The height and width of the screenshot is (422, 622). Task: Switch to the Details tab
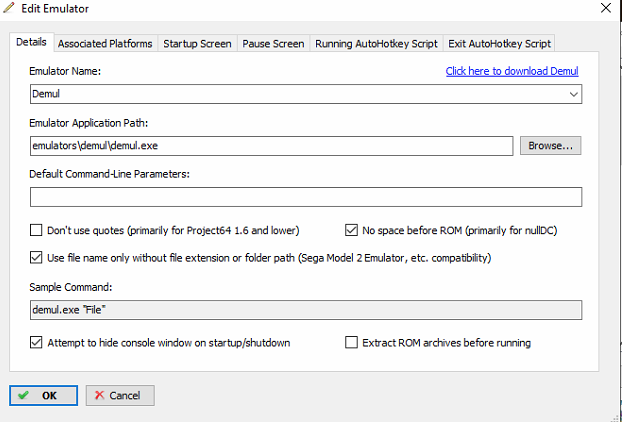pyautogui.click(x=31, y=42)
